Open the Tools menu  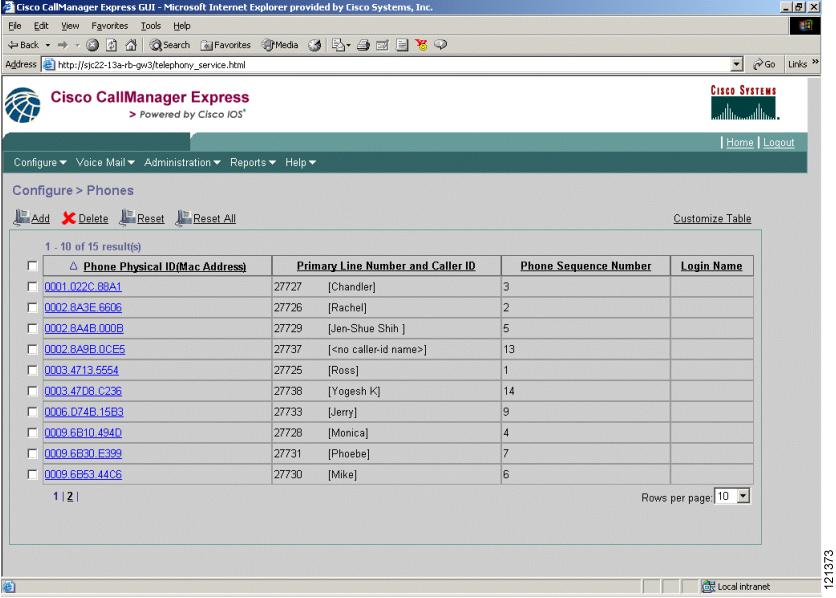(151, 26)
